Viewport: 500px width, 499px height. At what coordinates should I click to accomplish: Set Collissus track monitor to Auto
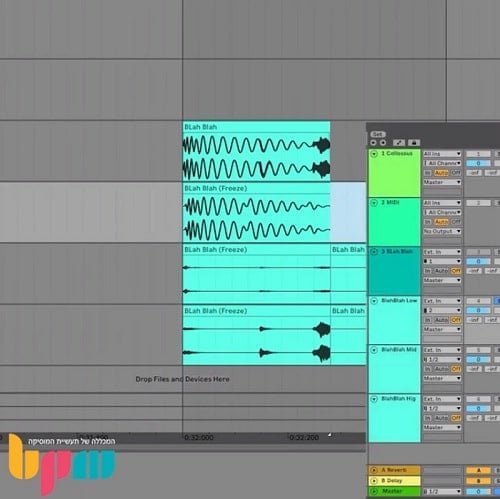click(441, 173)
